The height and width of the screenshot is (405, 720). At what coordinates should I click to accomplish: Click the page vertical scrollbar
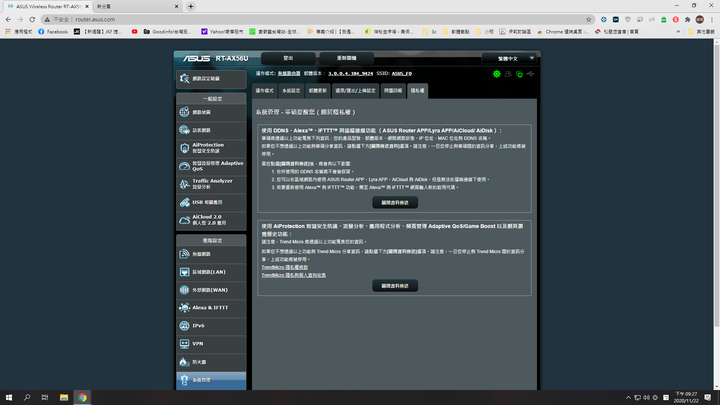pyautogui.click(x=716, y=184)
